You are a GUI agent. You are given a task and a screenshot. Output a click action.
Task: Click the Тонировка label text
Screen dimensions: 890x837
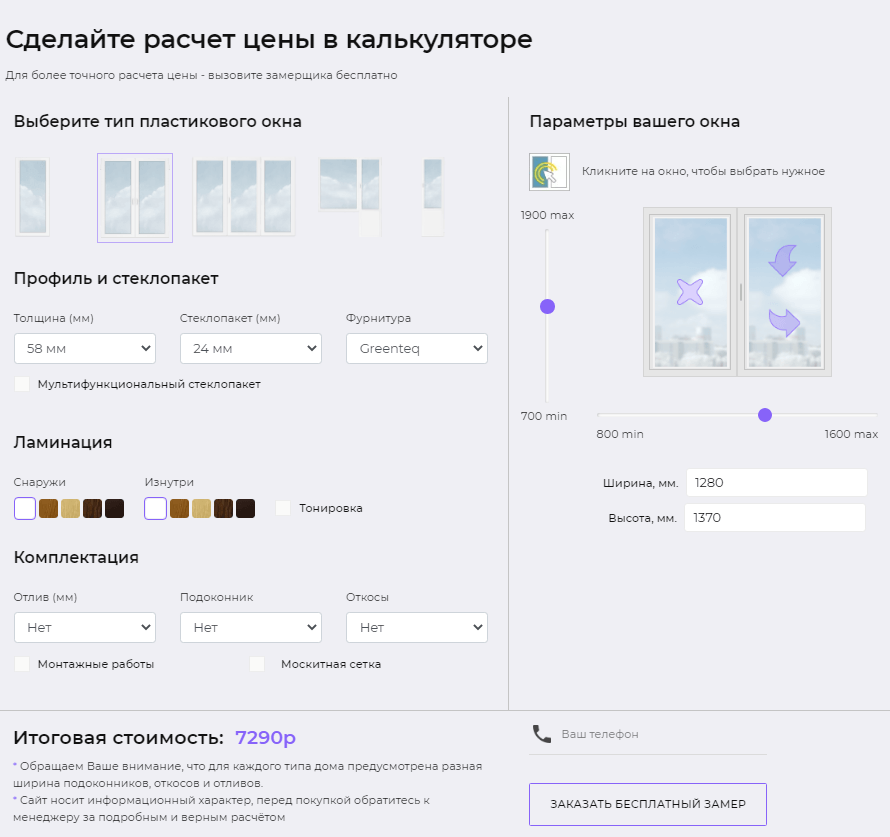click(x=330, y=508)
